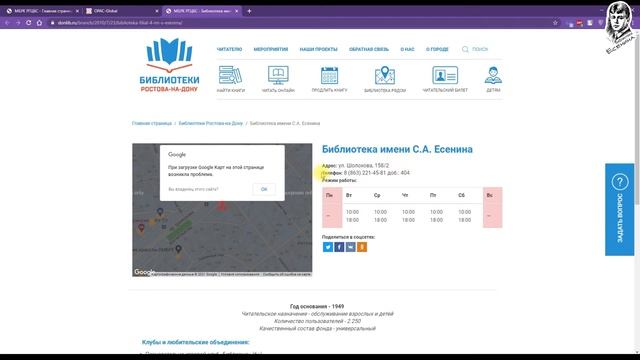The height and width of the screenshot is (360, 640).
Task: Share the page on VK
Action: (x=351, y=247)
